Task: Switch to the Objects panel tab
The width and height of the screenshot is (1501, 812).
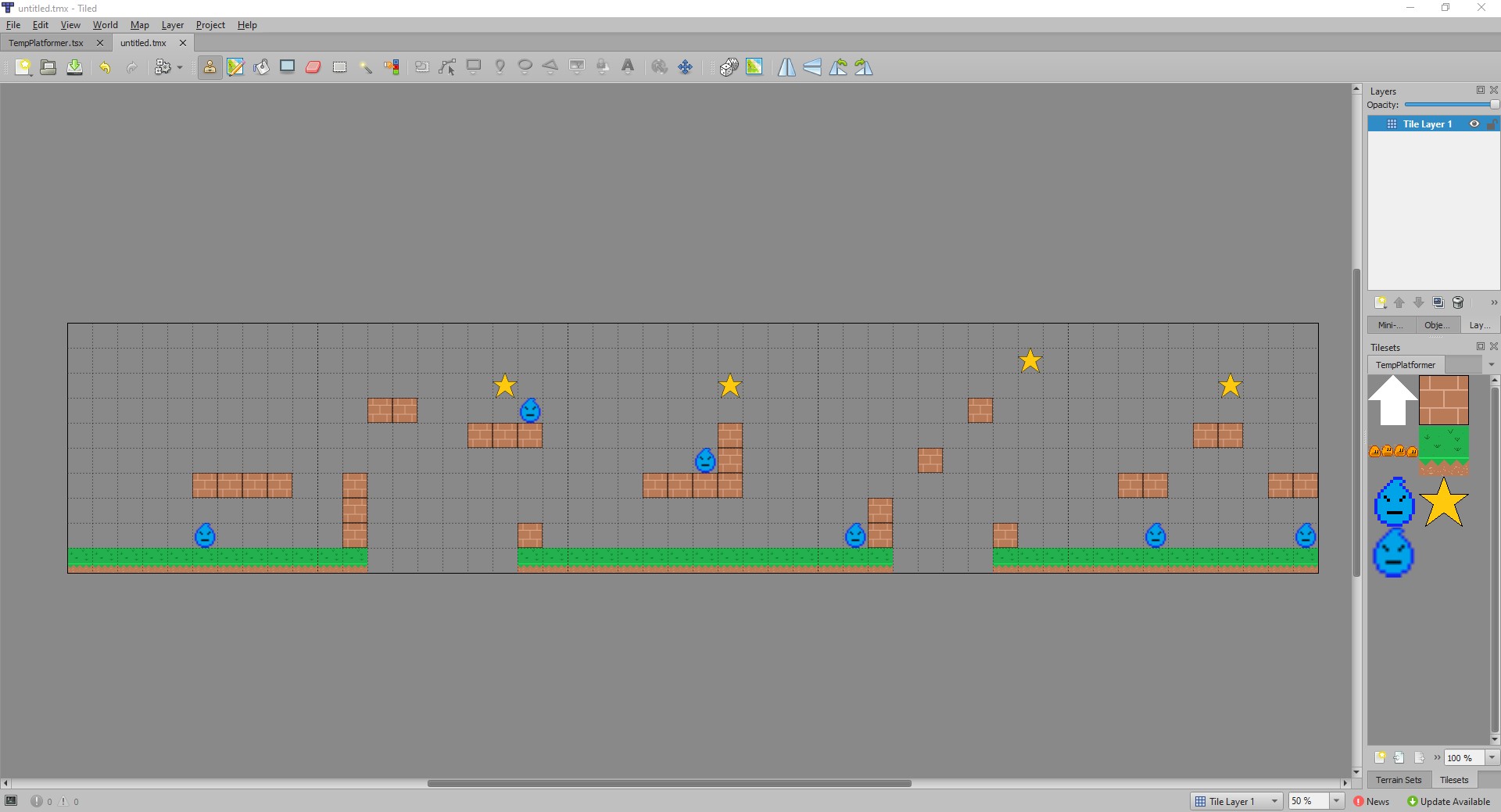Action: [1436, 325]
